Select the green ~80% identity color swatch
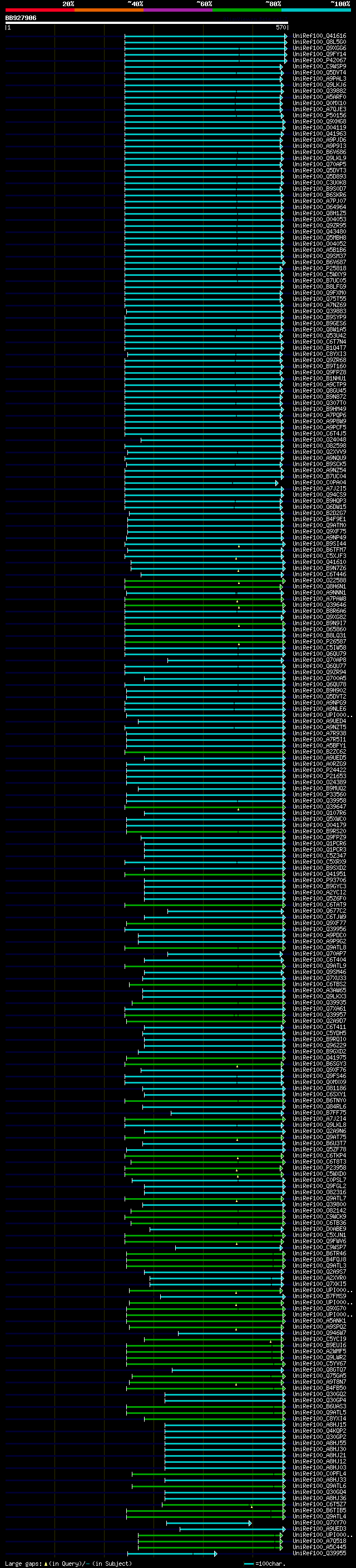 [247, 10]
